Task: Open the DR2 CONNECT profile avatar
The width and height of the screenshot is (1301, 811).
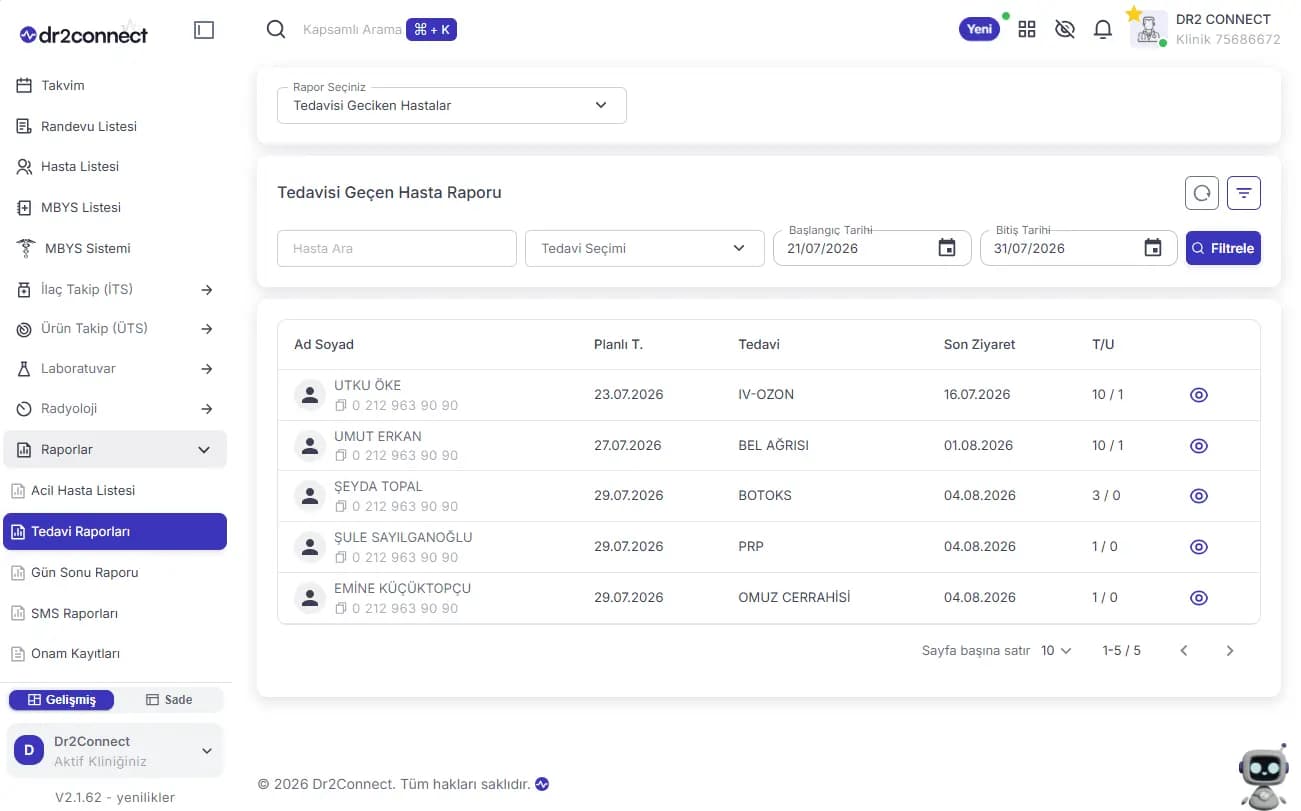Action: pyautogui.click(x=1149, y=29)
